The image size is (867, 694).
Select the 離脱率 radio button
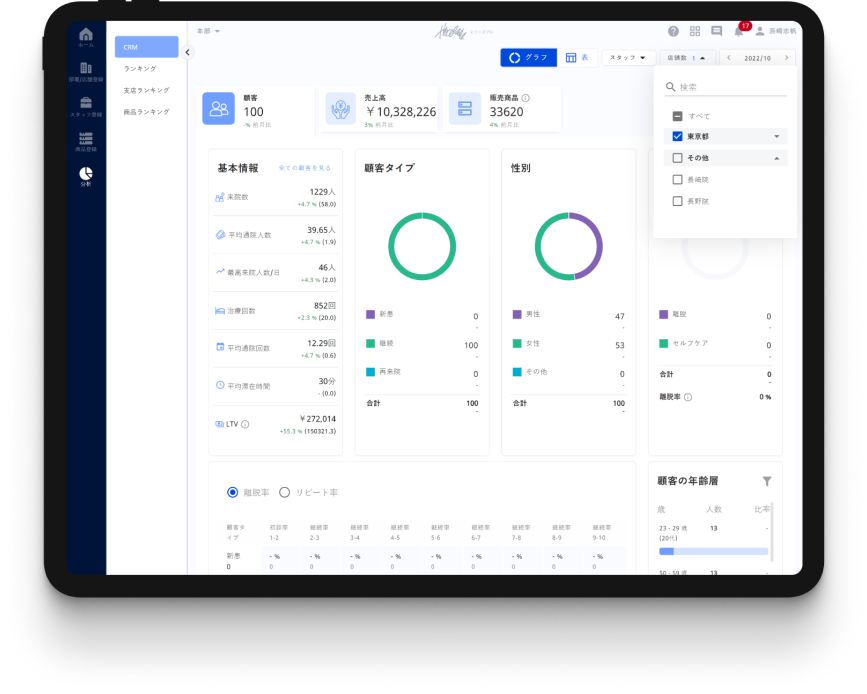[x=233, y=492]
